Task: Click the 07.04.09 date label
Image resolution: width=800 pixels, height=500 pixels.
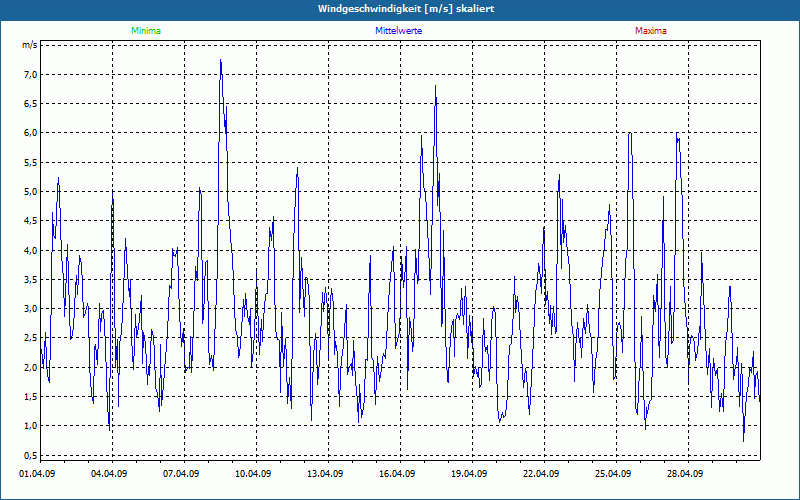Action: coord(181,473)
